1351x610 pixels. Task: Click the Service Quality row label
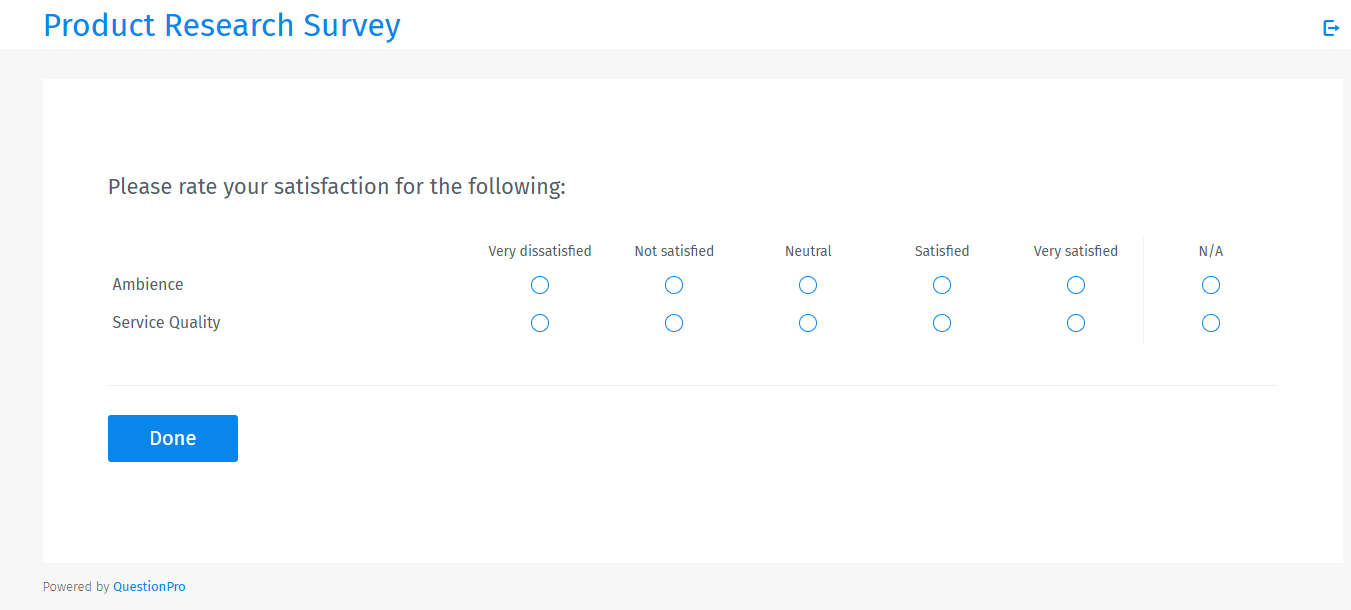point(166,322)
